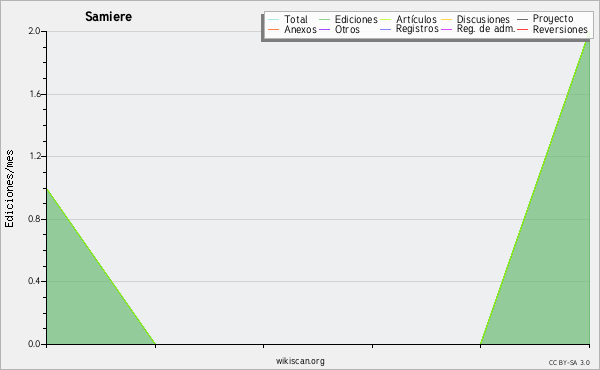Click the 2.0 y-axis value
Image resolution: width=600 pixels, height=370 pixels.
(x=34, y=31)
